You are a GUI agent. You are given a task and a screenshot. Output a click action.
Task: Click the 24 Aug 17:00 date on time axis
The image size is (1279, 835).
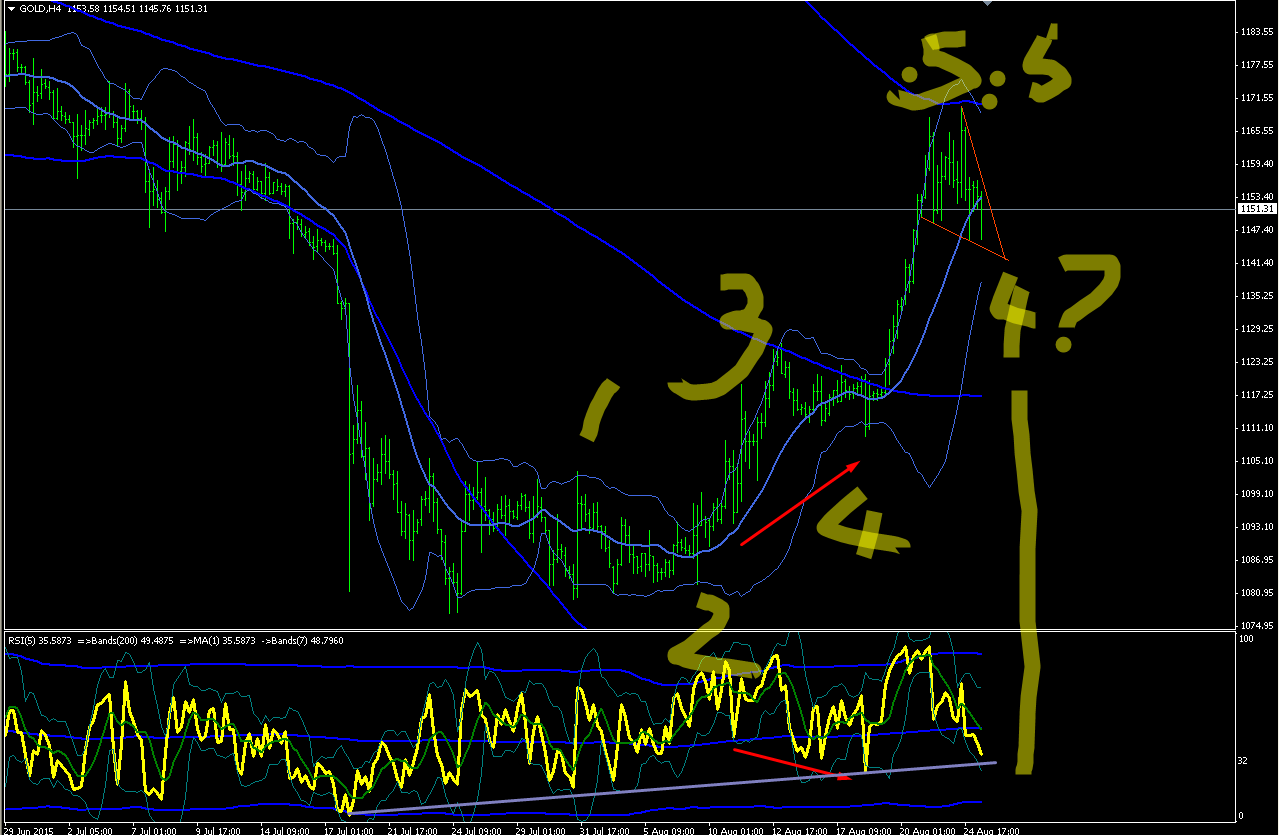(x=991, y=829)
